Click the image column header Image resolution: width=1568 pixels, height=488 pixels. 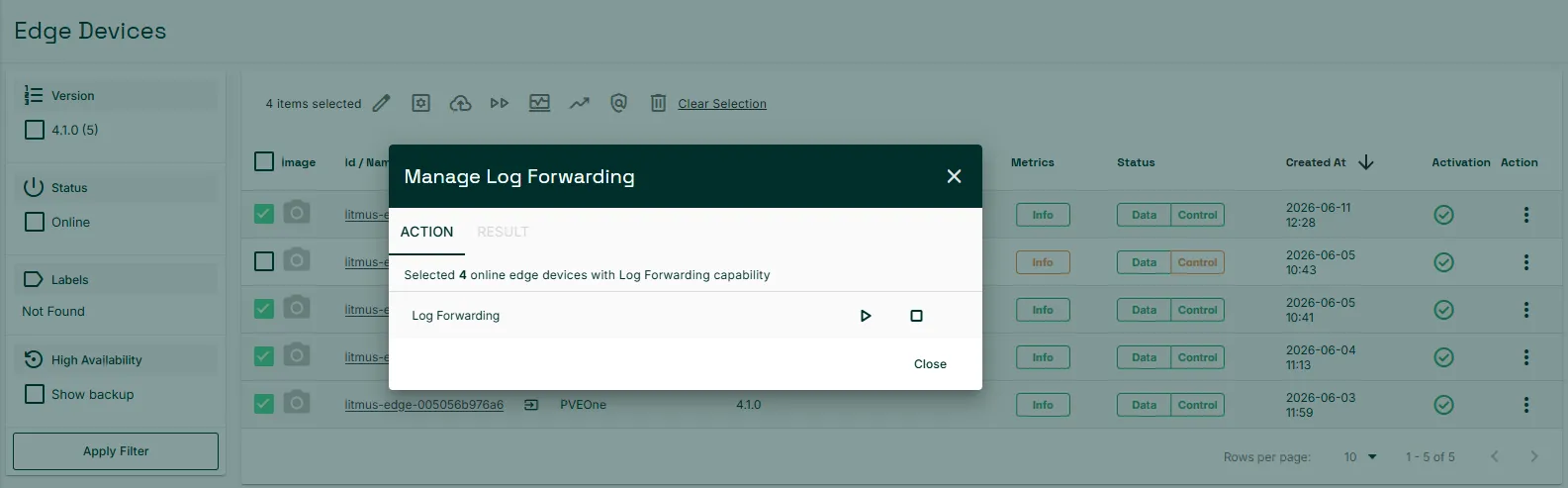(x=299, y=162)
